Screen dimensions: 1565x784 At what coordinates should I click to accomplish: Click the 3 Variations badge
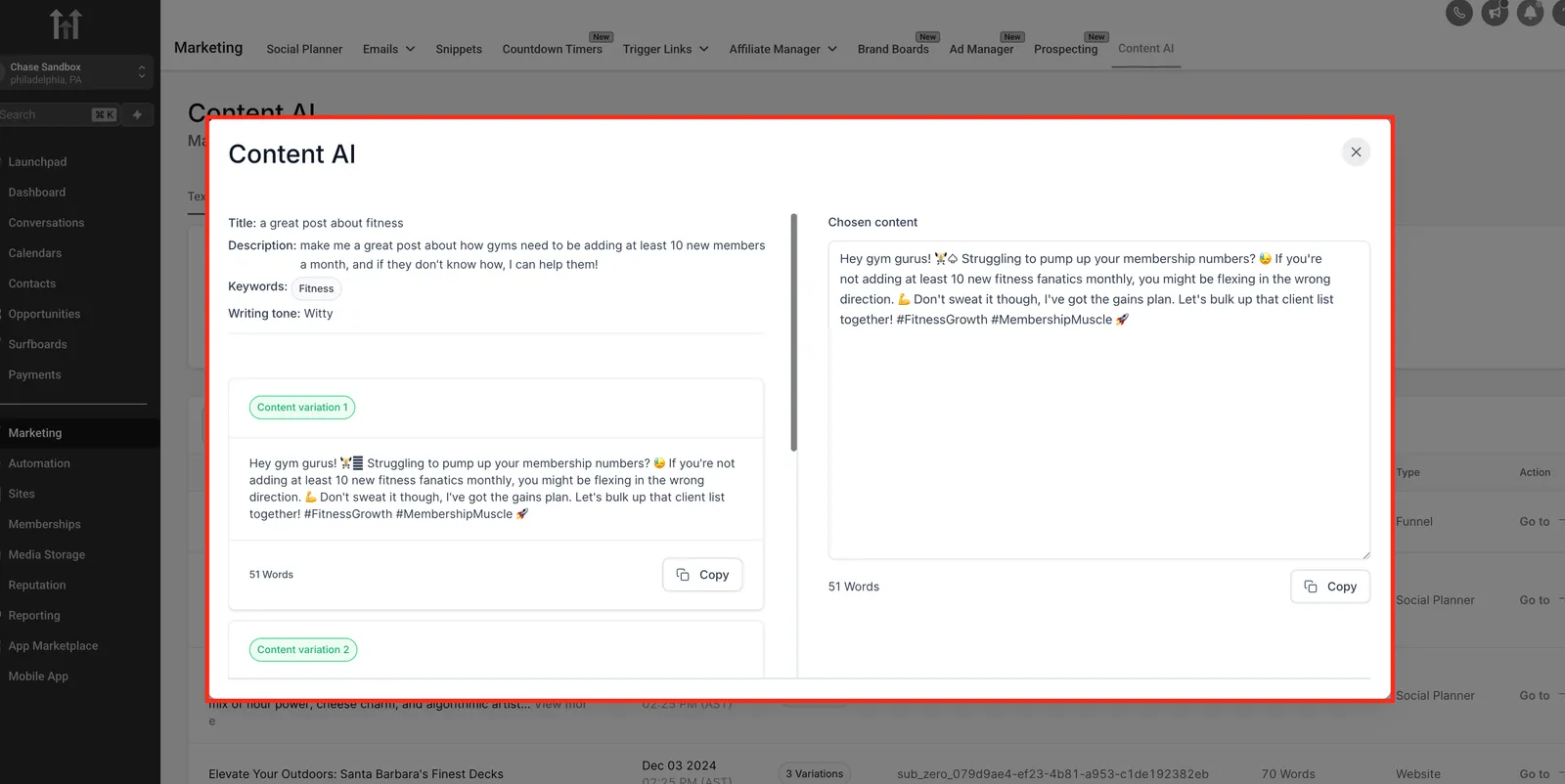[814, 773]
